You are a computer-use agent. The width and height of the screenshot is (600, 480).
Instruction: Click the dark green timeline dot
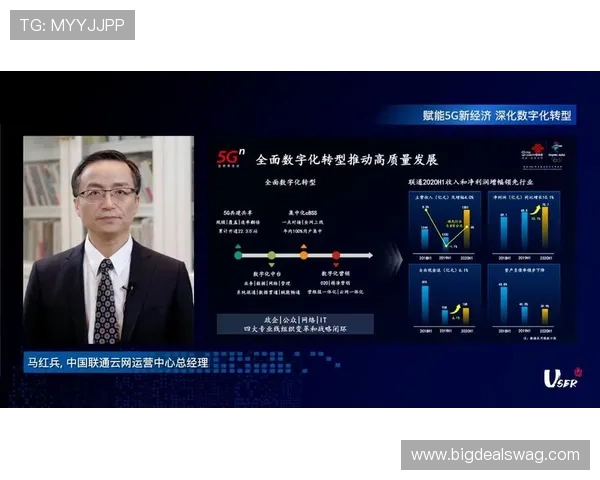pyautogui.click(x=238, y=255)
